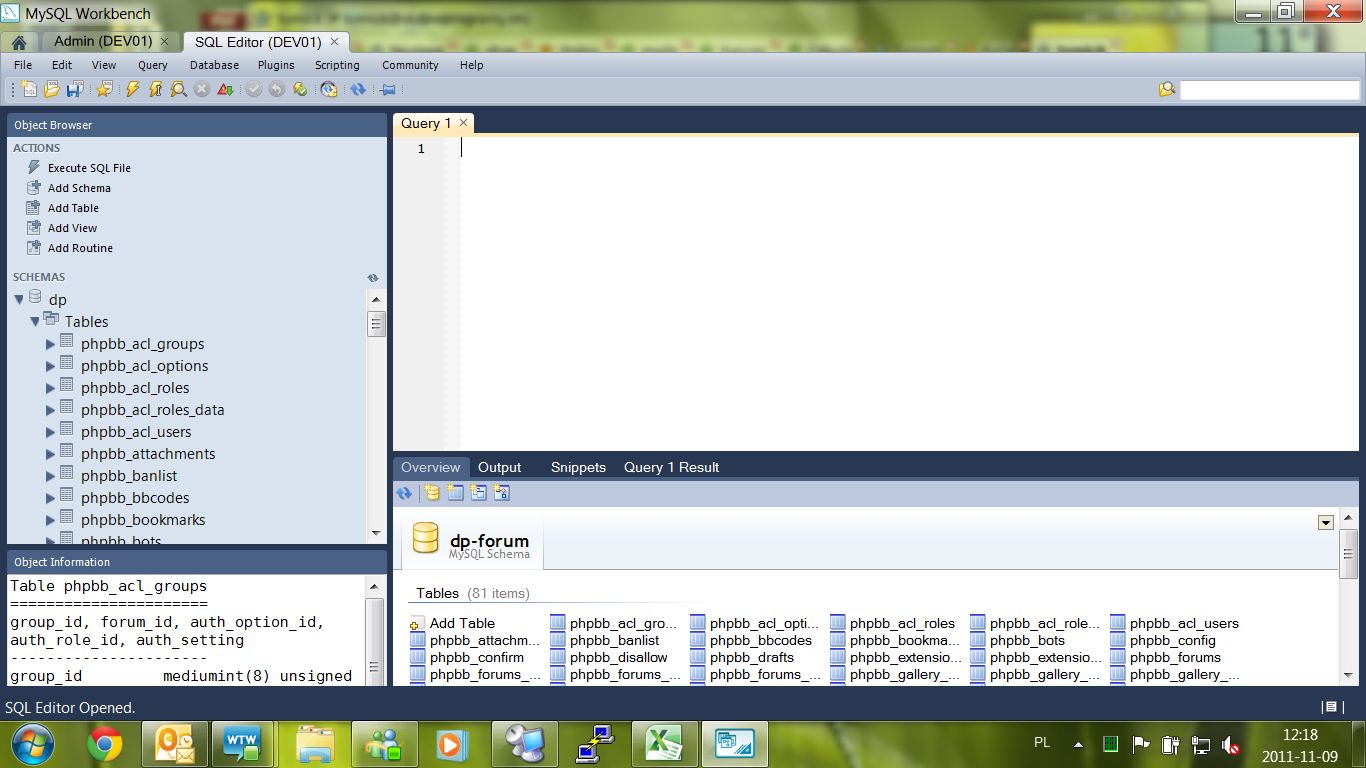Open the Database menu

214,65
